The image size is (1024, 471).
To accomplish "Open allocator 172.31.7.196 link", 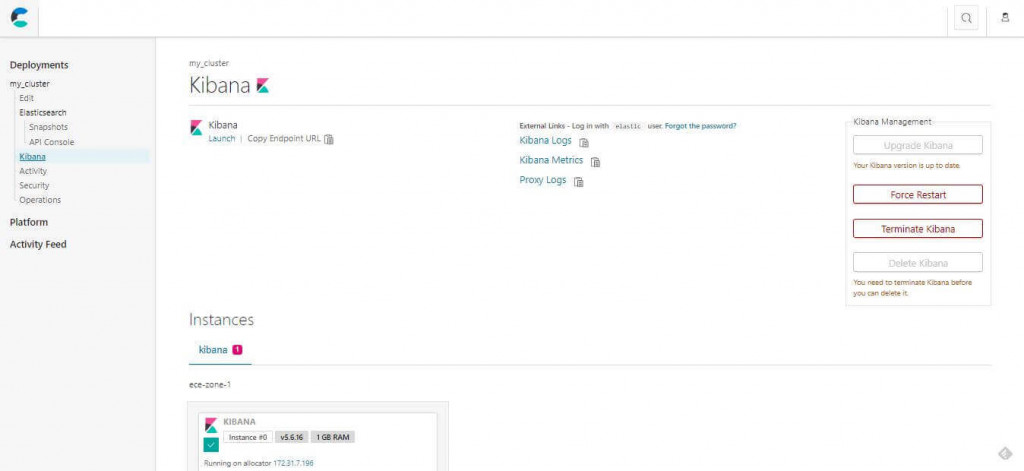I will tap(293, 463).
